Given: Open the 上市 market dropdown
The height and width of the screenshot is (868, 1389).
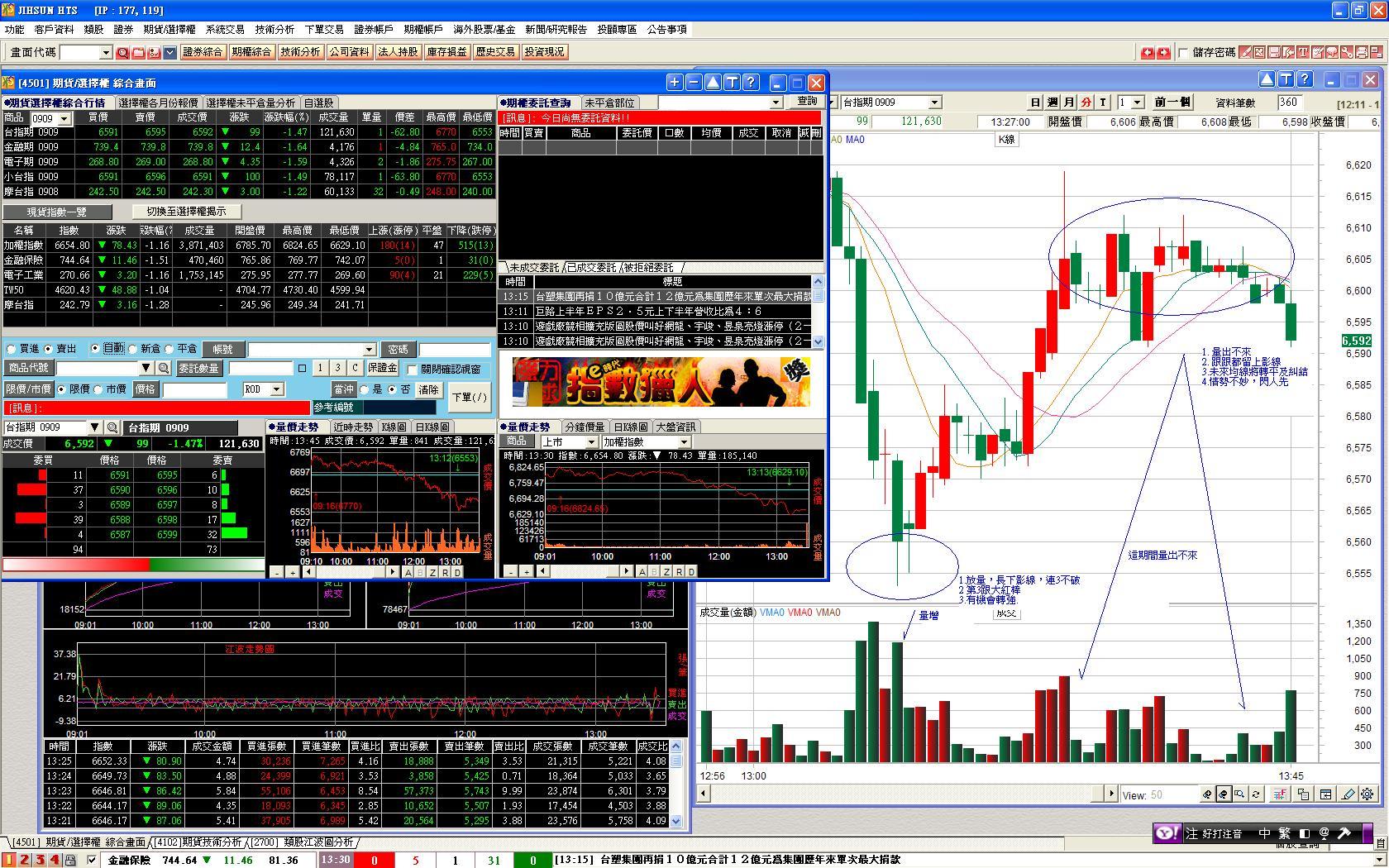Looking at the screenshot, I should point(590,442).
